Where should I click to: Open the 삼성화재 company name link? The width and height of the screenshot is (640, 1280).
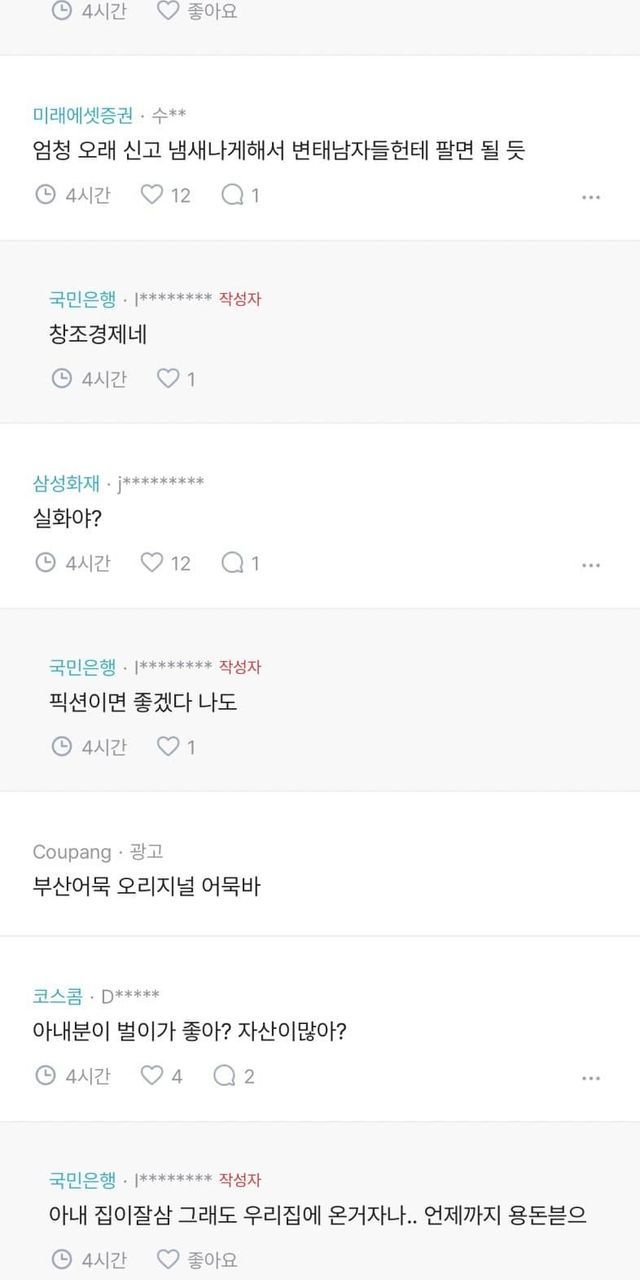(x=67, y=483)
